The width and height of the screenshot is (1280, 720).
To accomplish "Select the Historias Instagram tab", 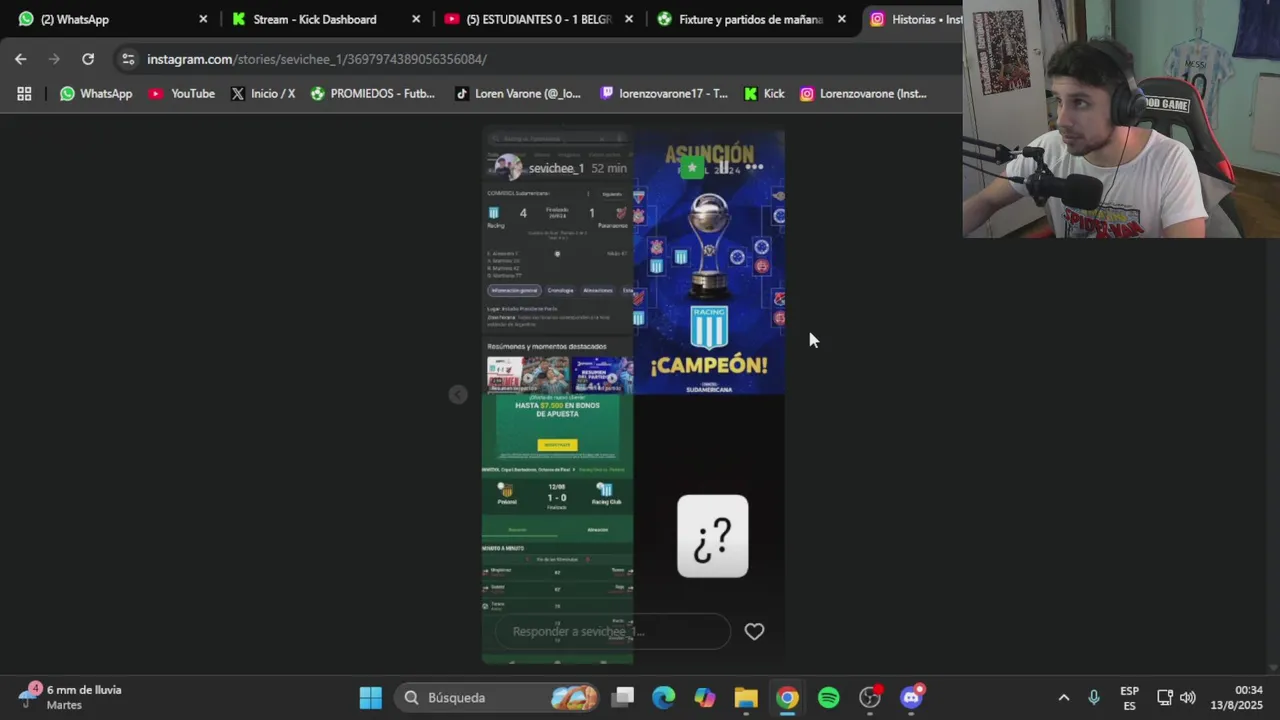I will coord(915,19).
